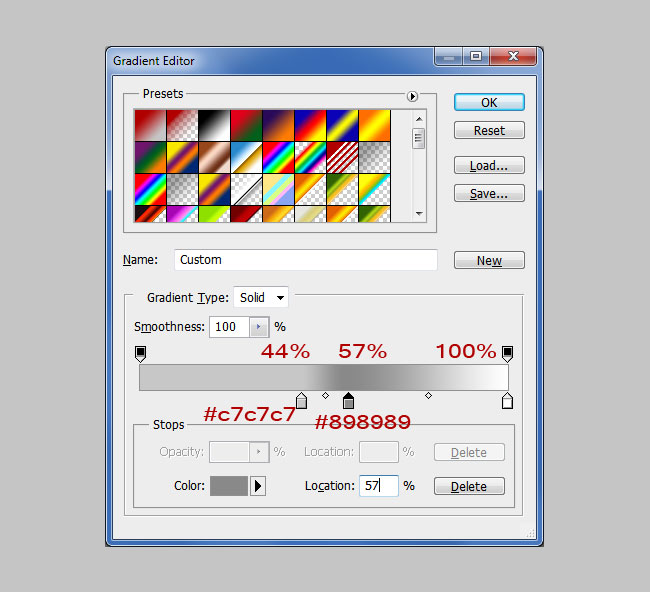The width and height of the screenshot is (650, 592).
Task: Maximize the Gradient Editor window
Action: (476, 56)
